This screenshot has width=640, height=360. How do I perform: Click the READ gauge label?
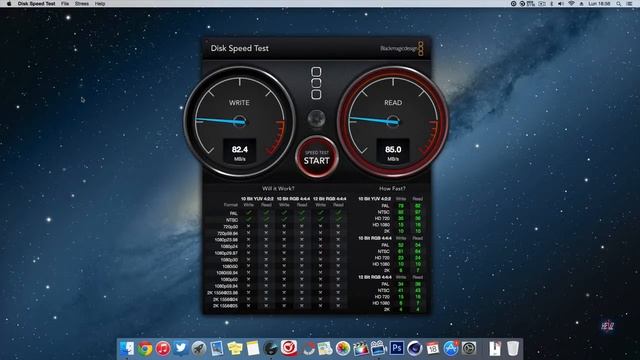coord(393,103)
